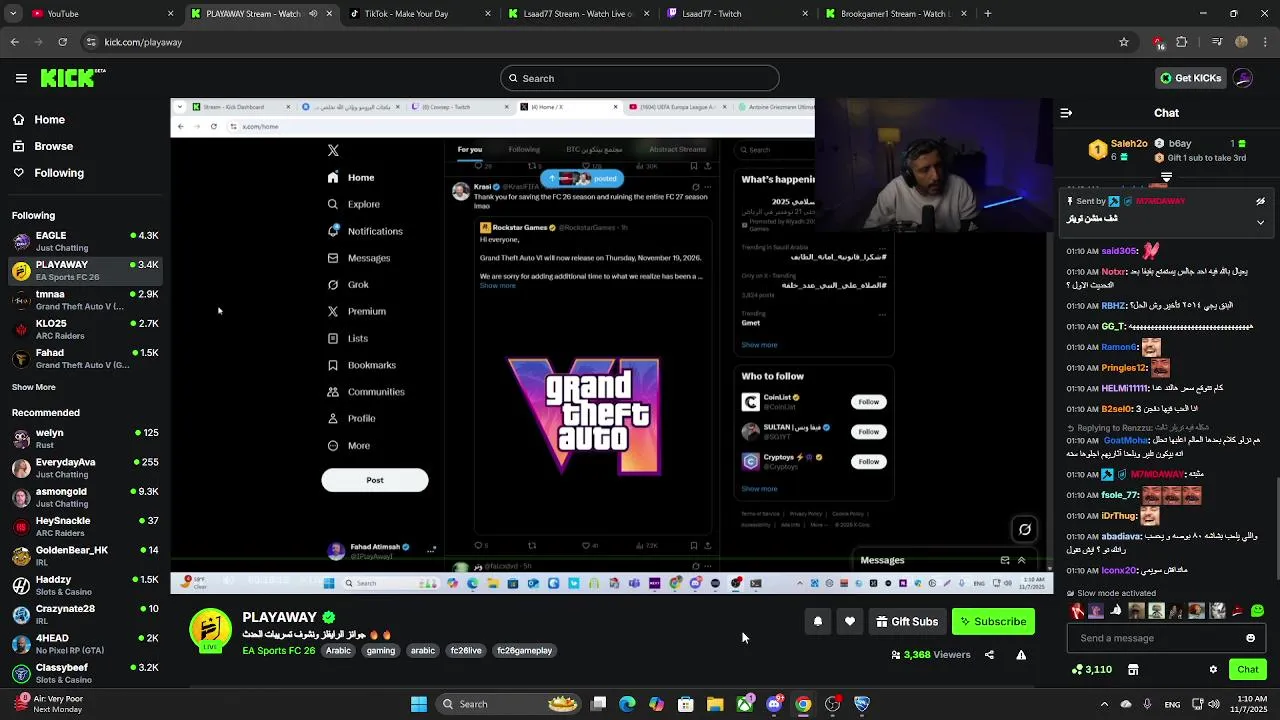
Task: Click the gaming stream tag
Action: (x=380, y=651)
